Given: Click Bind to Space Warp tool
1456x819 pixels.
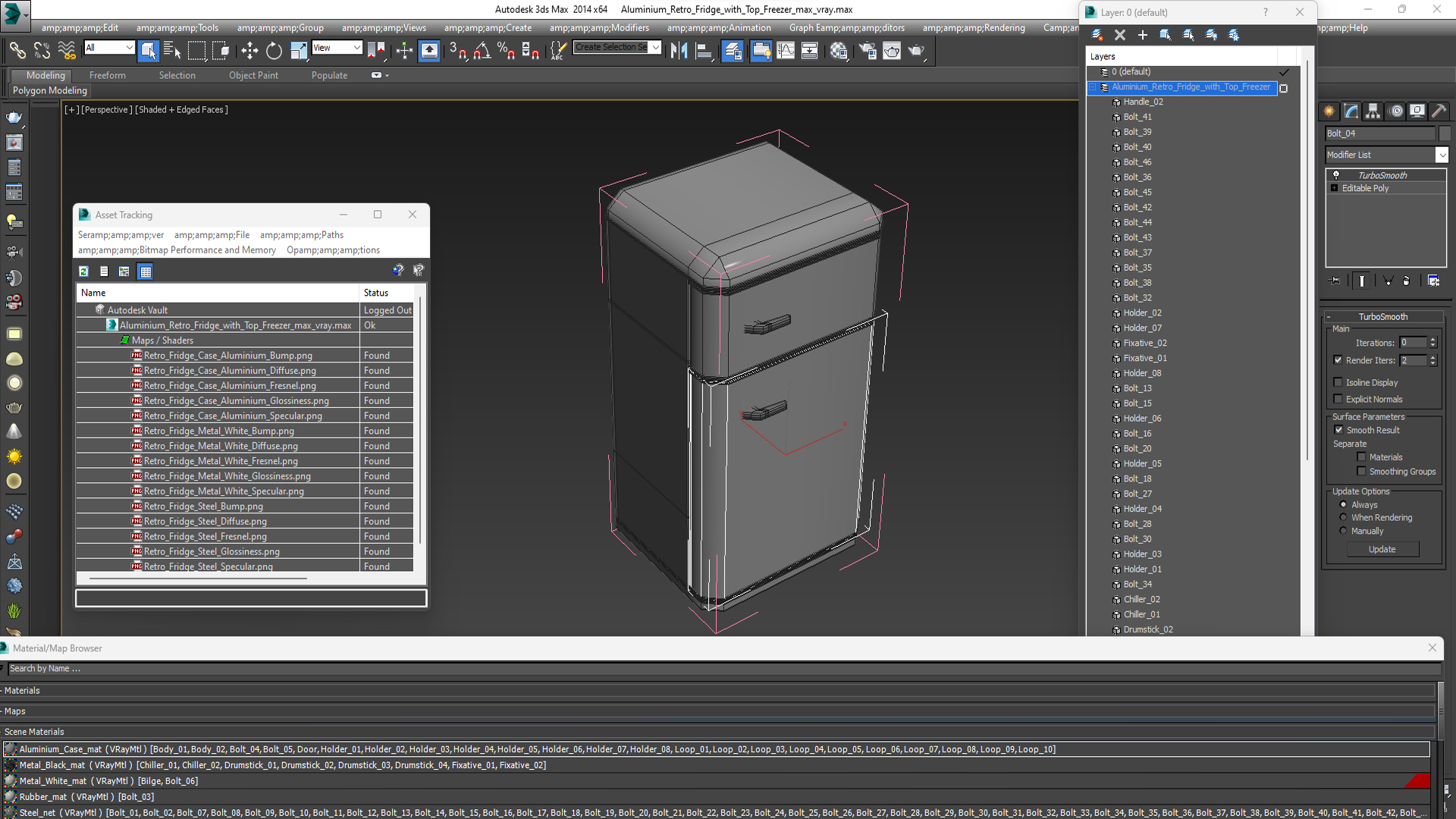Looking at the screenshot, I should tap(67, 51).
